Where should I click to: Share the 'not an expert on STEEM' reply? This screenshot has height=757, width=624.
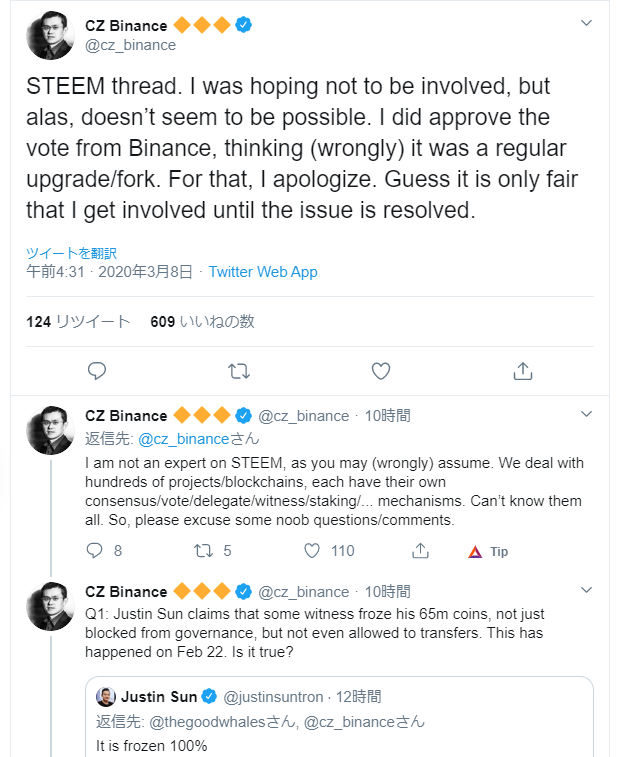tap(421, 550)
